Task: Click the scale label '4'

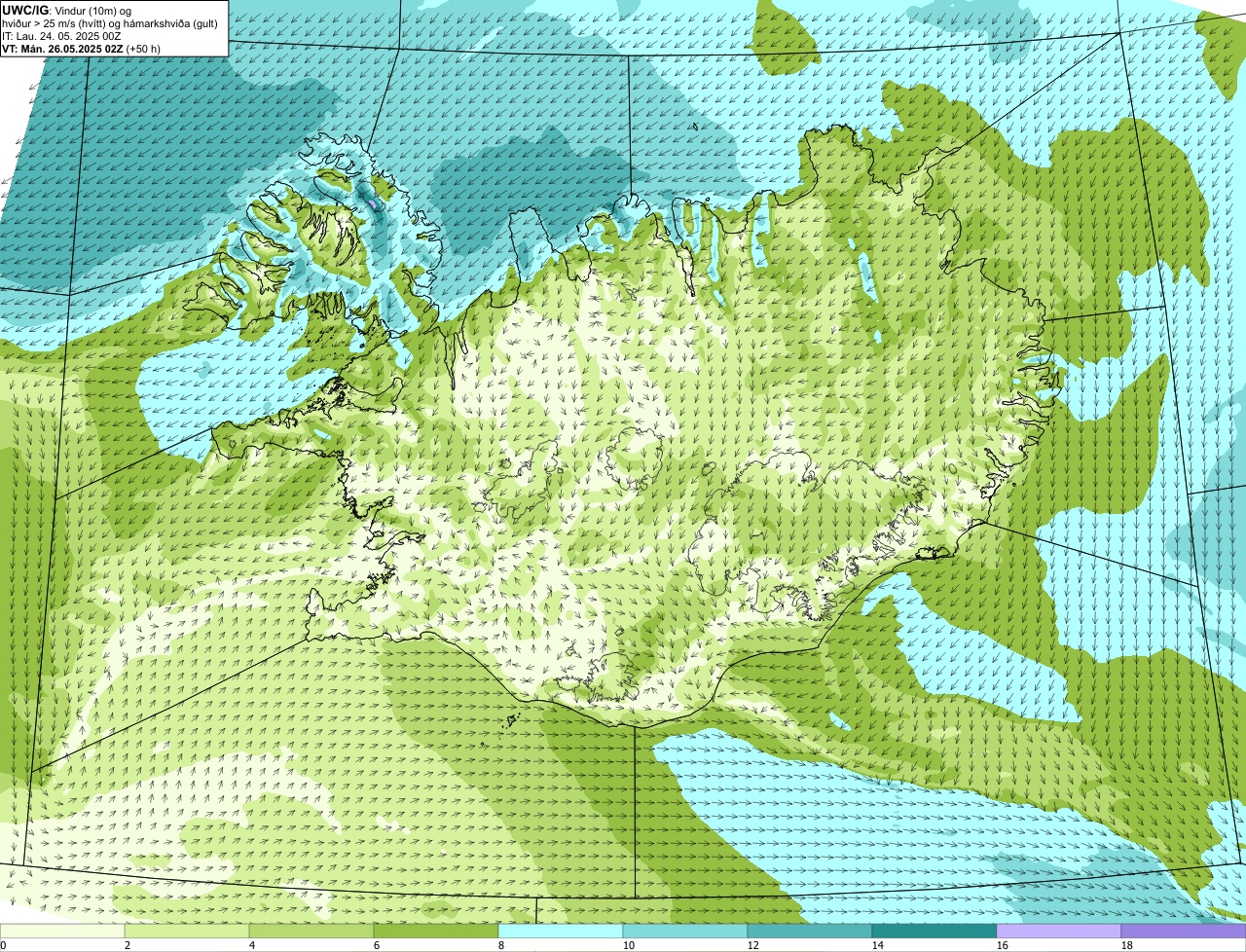Action: tap(252, 945)
